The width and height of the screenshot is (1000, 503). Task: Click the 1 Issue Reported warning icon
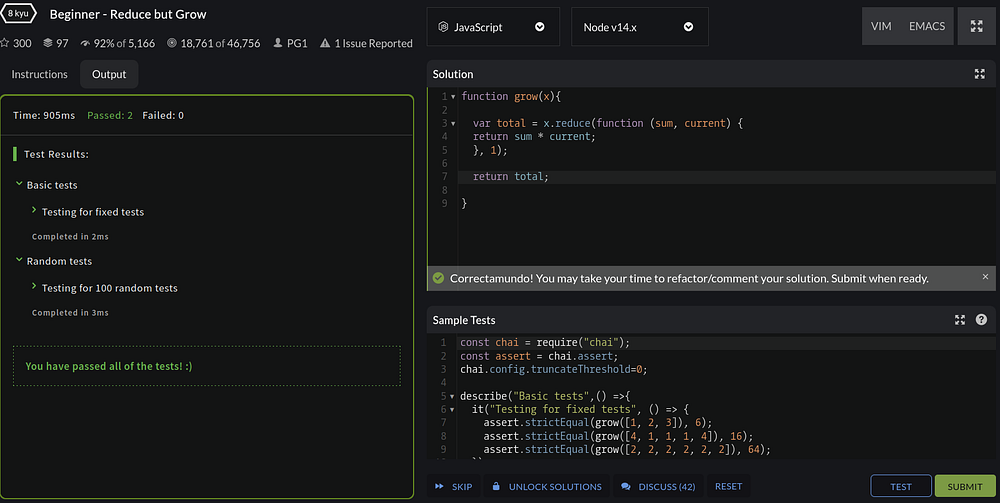[324, 44]
